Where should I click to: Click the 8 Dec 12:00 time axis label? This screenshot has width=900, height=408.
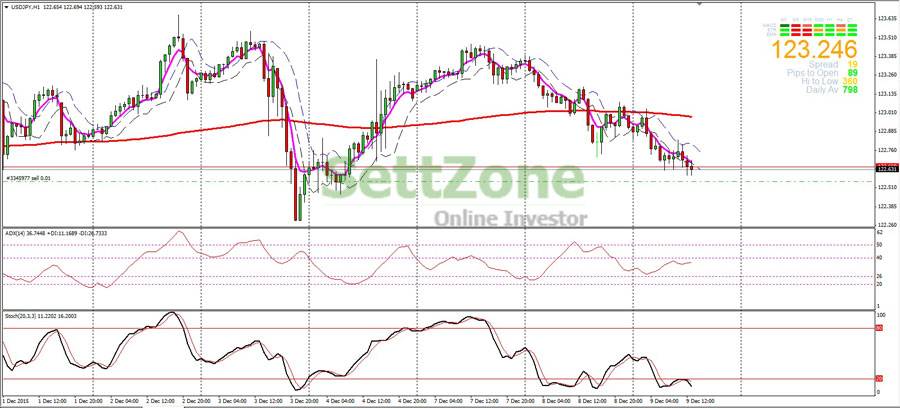593,401
